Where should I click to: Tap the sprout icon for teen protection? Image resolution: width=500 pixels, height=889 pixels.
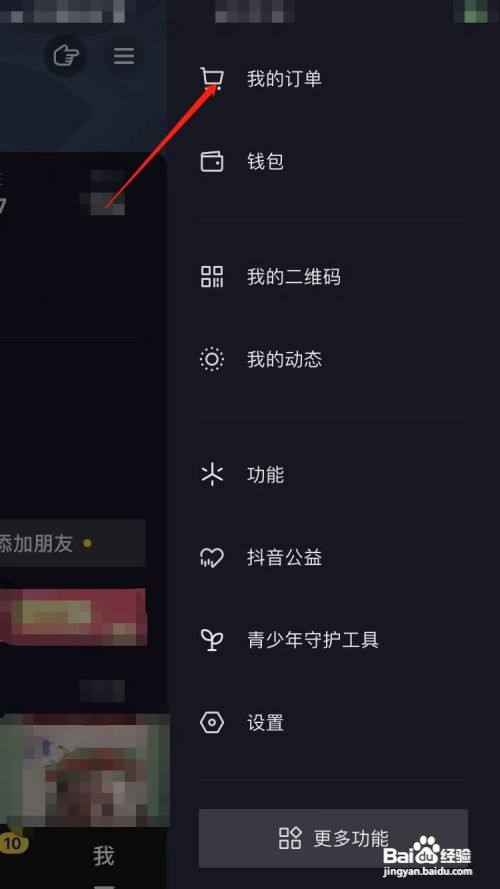click(212, 640)
